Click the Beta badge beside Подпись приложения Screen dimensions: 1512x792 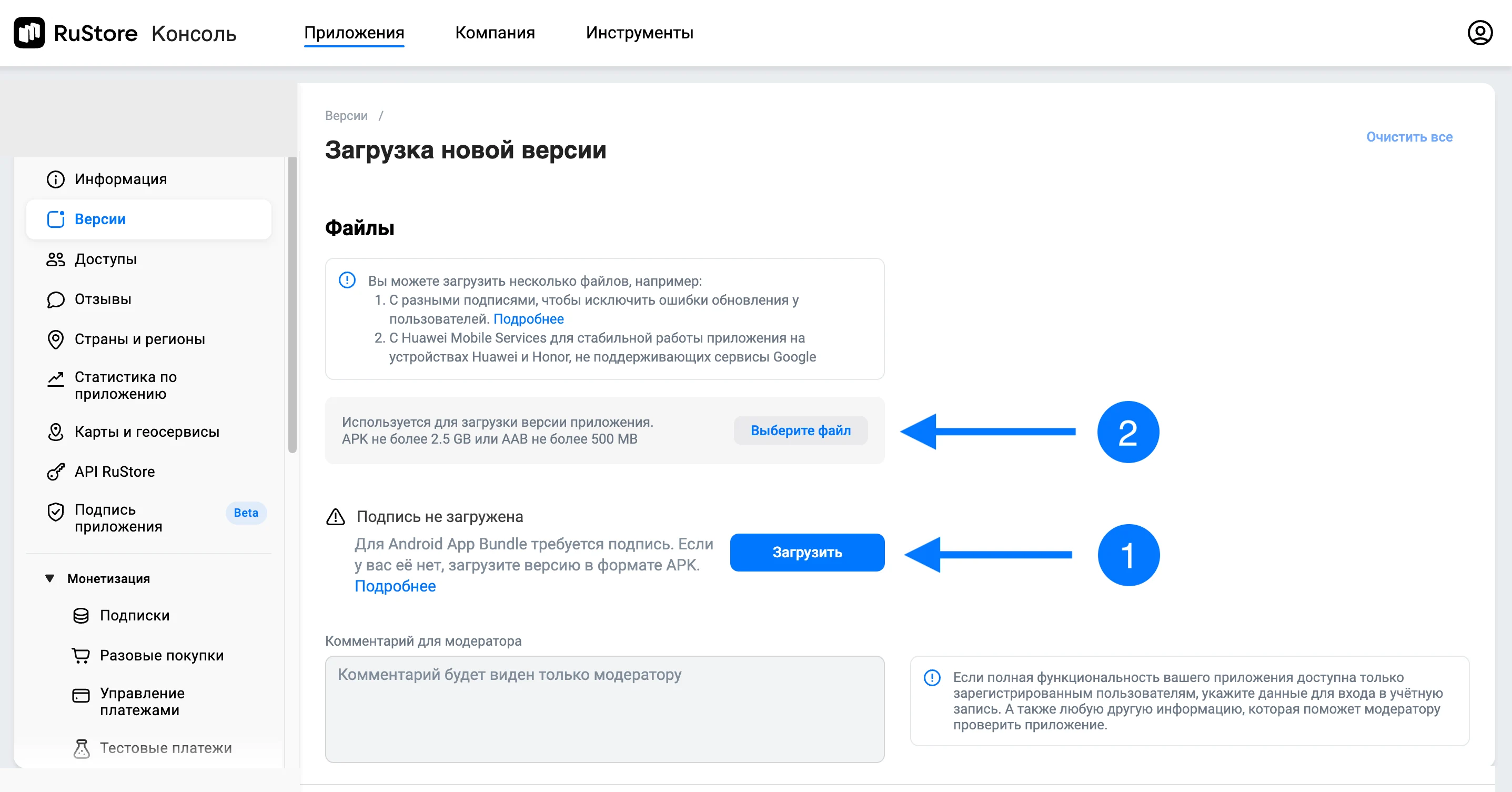click(246, 513)
